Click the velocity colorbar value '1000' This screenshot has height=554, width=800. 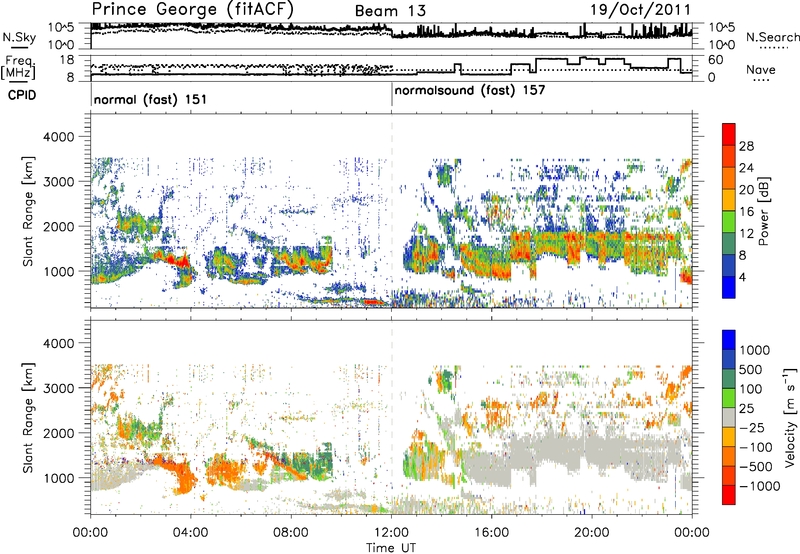pos(755,350)
